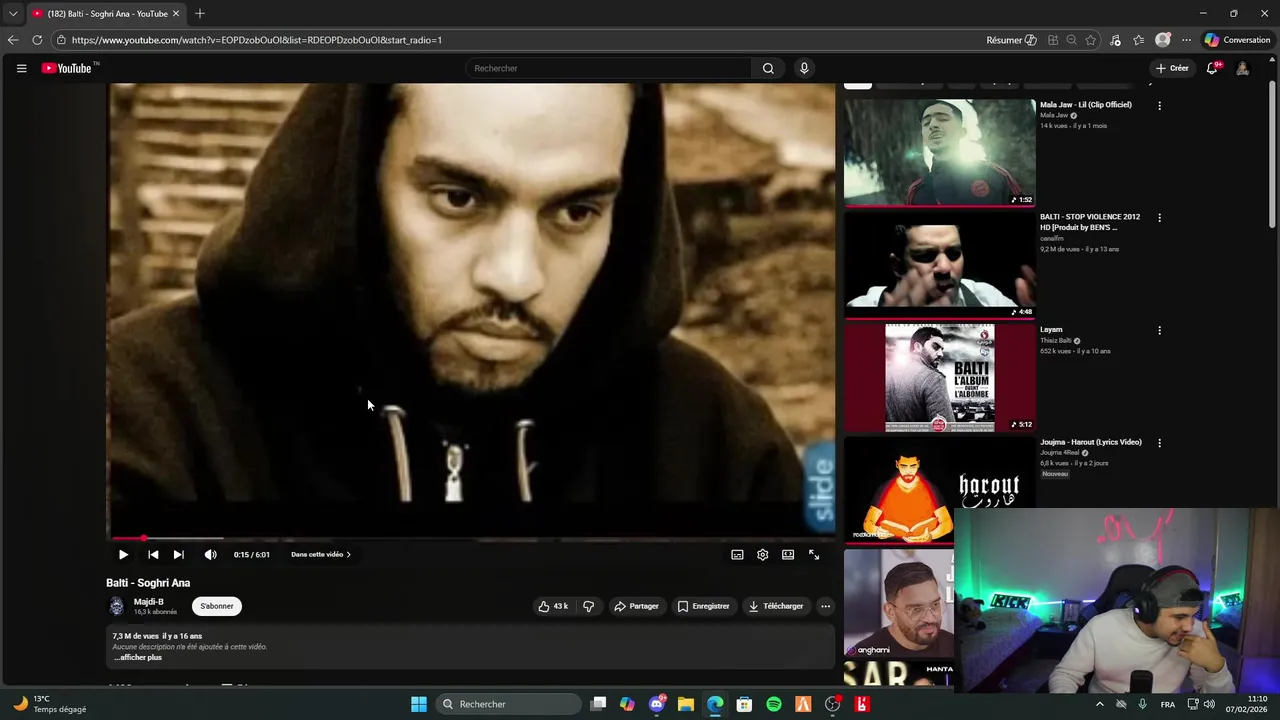Open the Majdi-B channel avatar
This screenshot has width=1280, height=720.
click(117, 606)
